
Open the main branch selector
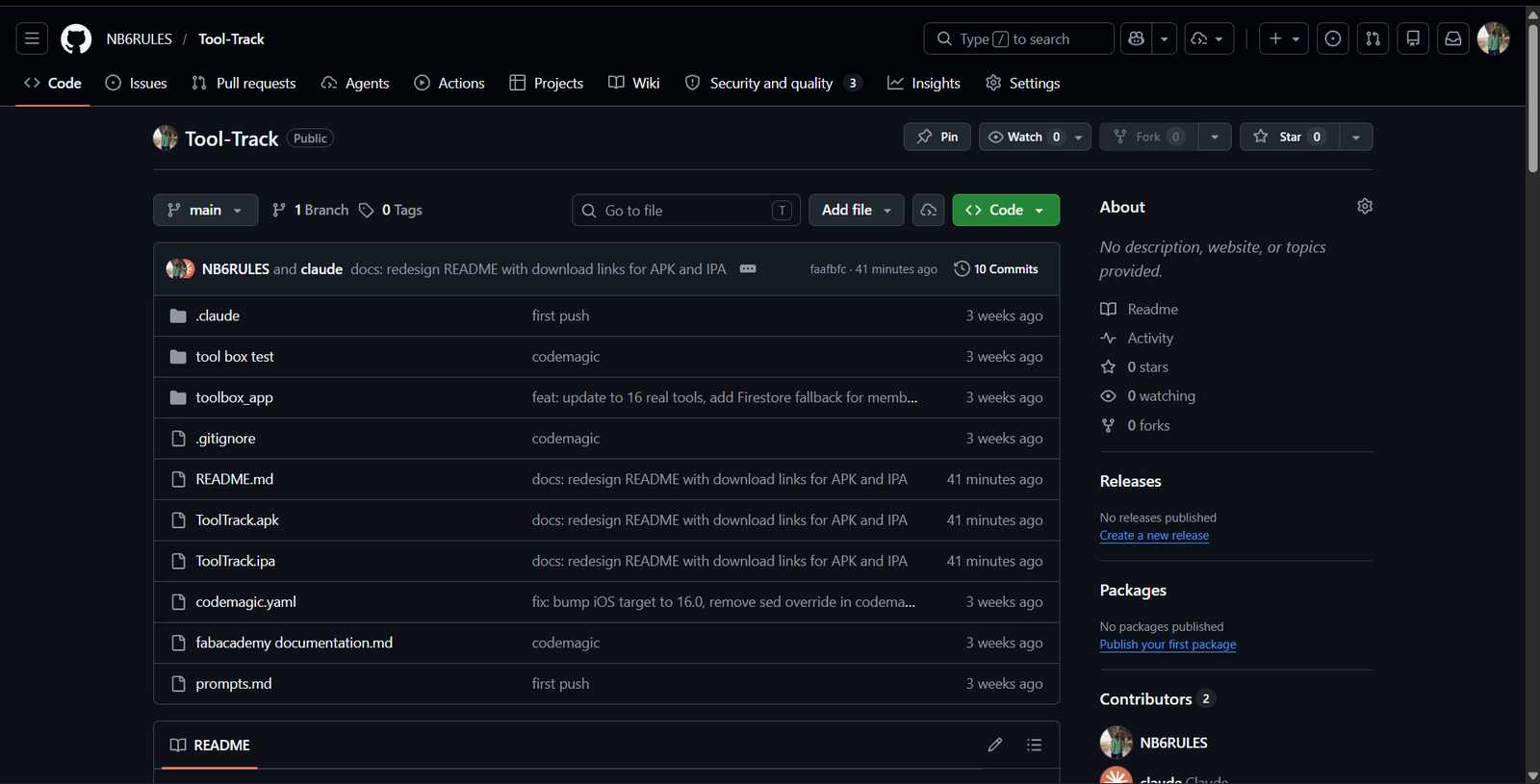[205, 210]
